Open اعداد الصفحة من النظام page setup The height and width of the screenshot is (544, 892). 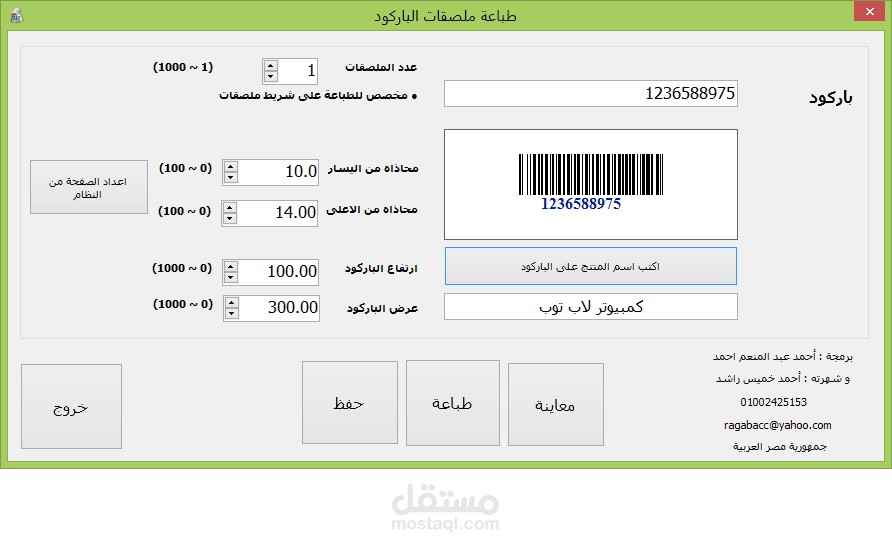[88, 187]
